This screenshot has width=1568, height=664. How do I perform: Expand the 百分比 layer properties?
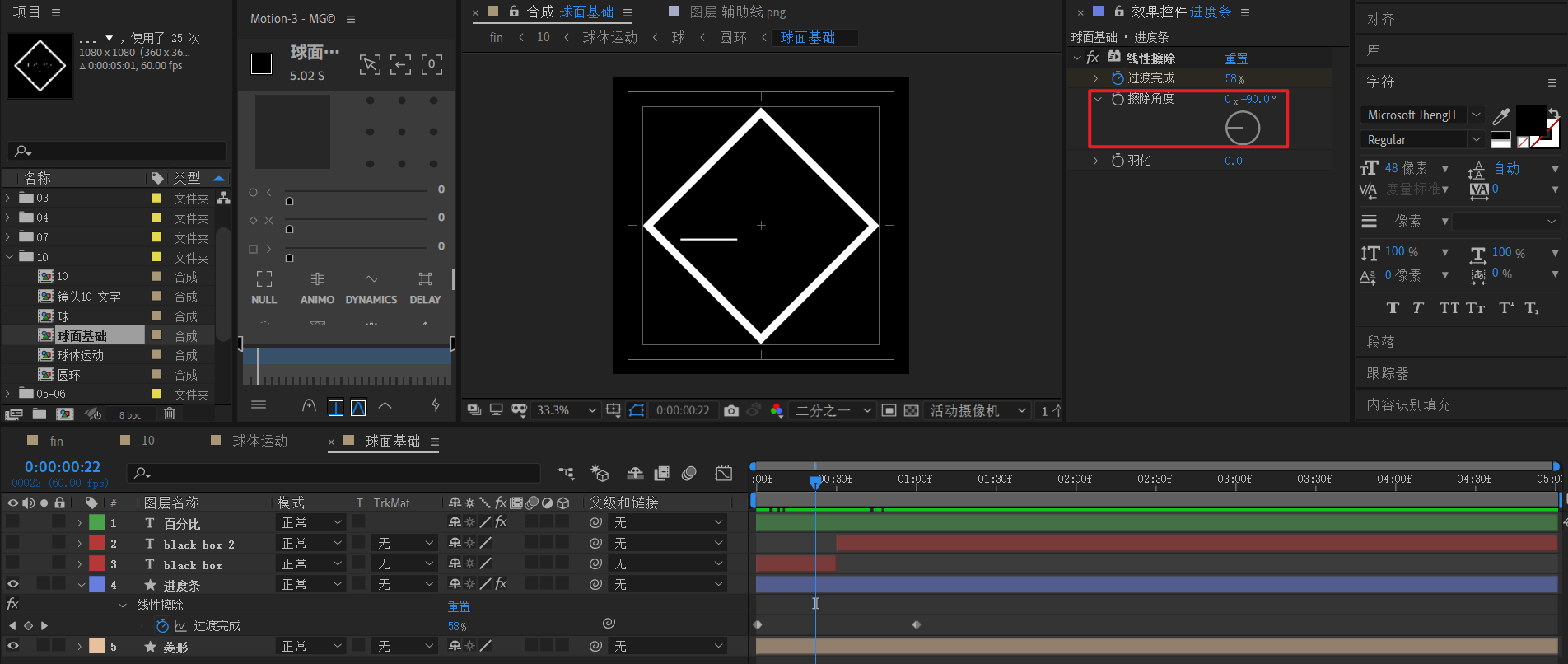80,522
